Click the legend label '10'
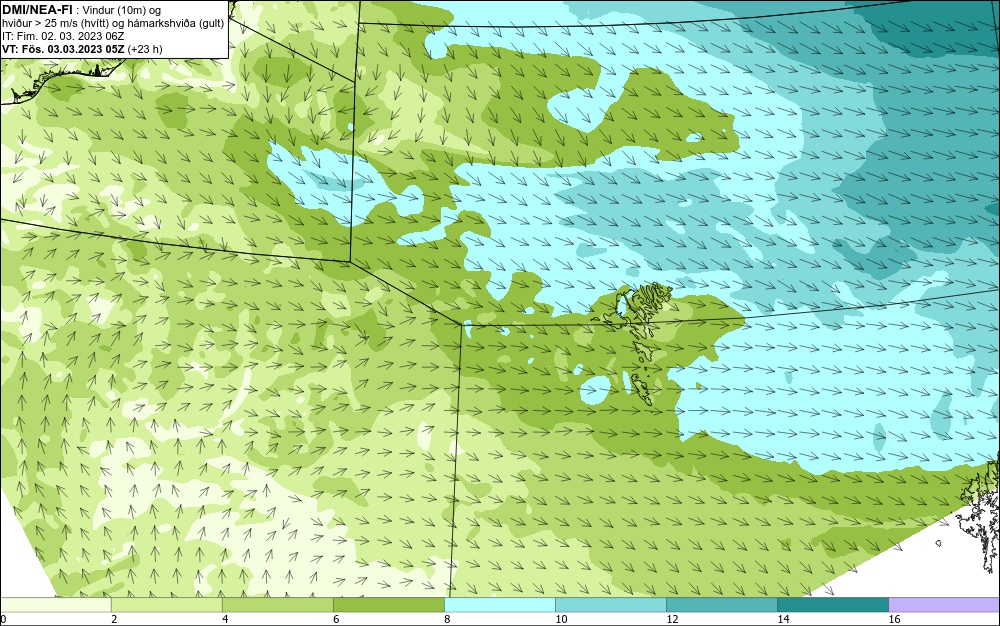 [x=561, y=619]
